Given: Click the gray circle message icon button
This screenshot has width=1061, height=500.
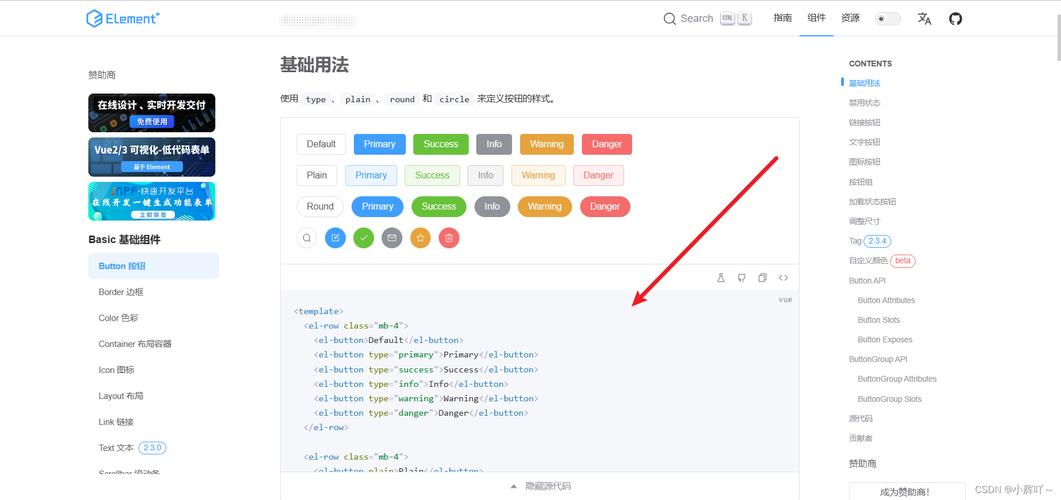Looking at the screenshot, I should click(392, 237).
